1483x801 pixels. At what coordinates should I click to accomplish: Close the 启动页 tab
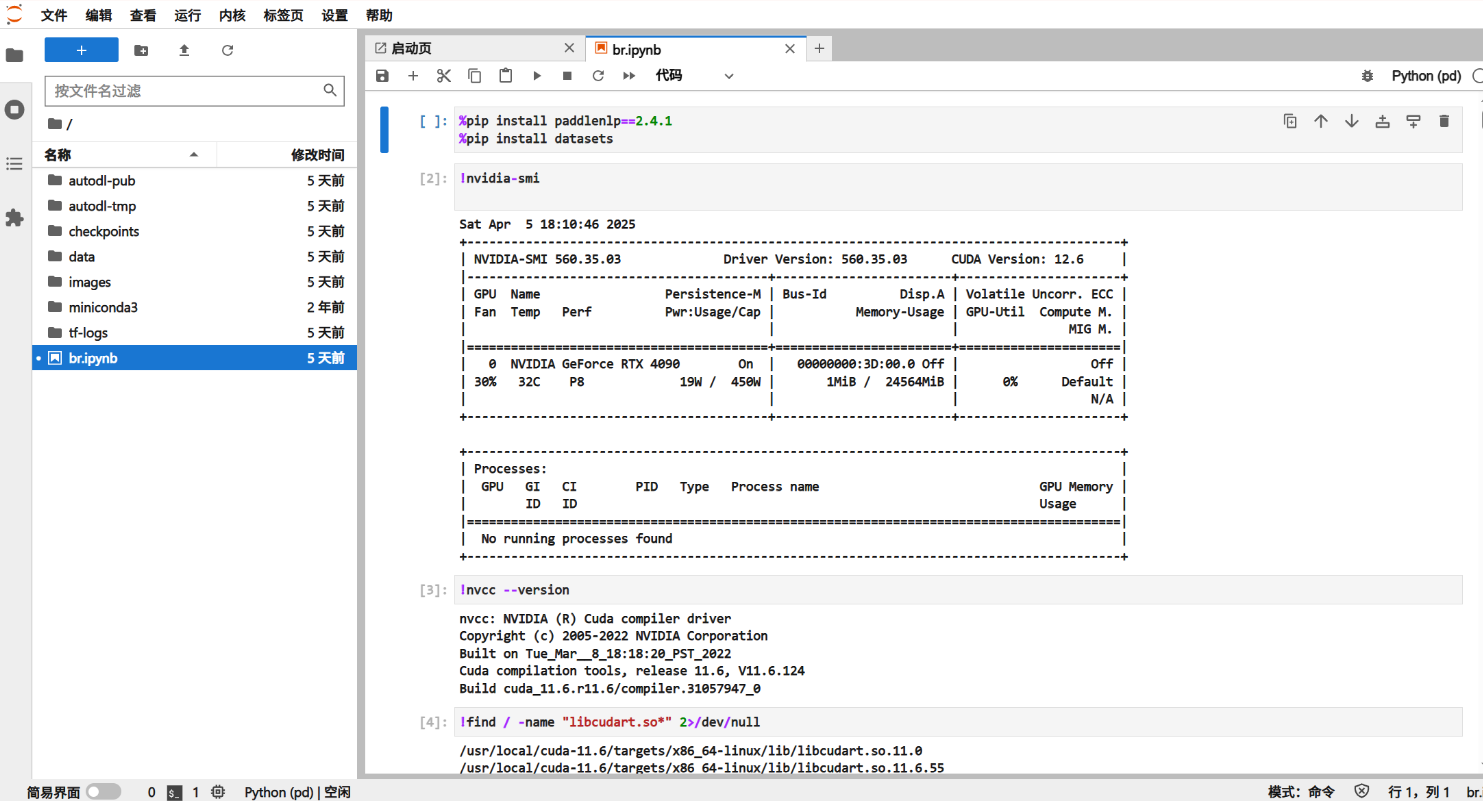pyautogui.click(x=569, y=48)
